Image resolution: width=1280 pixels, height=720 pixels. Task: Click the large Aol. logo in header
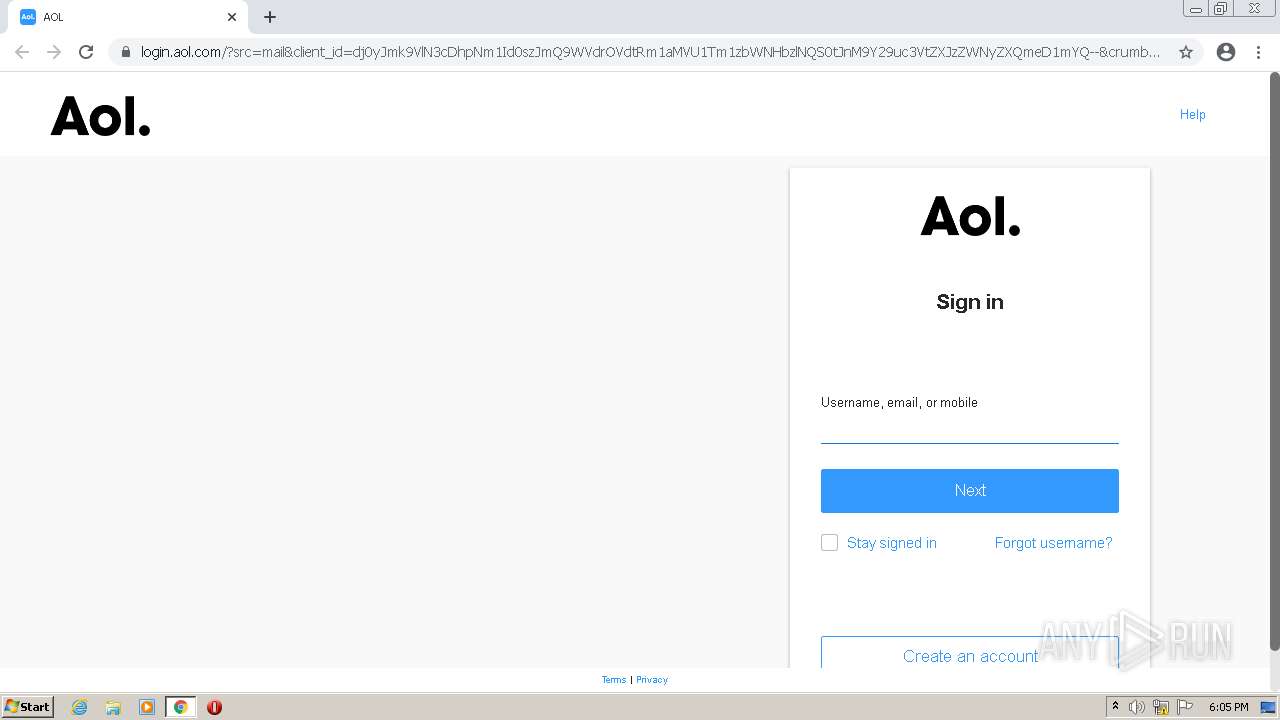tap(100, 116)
